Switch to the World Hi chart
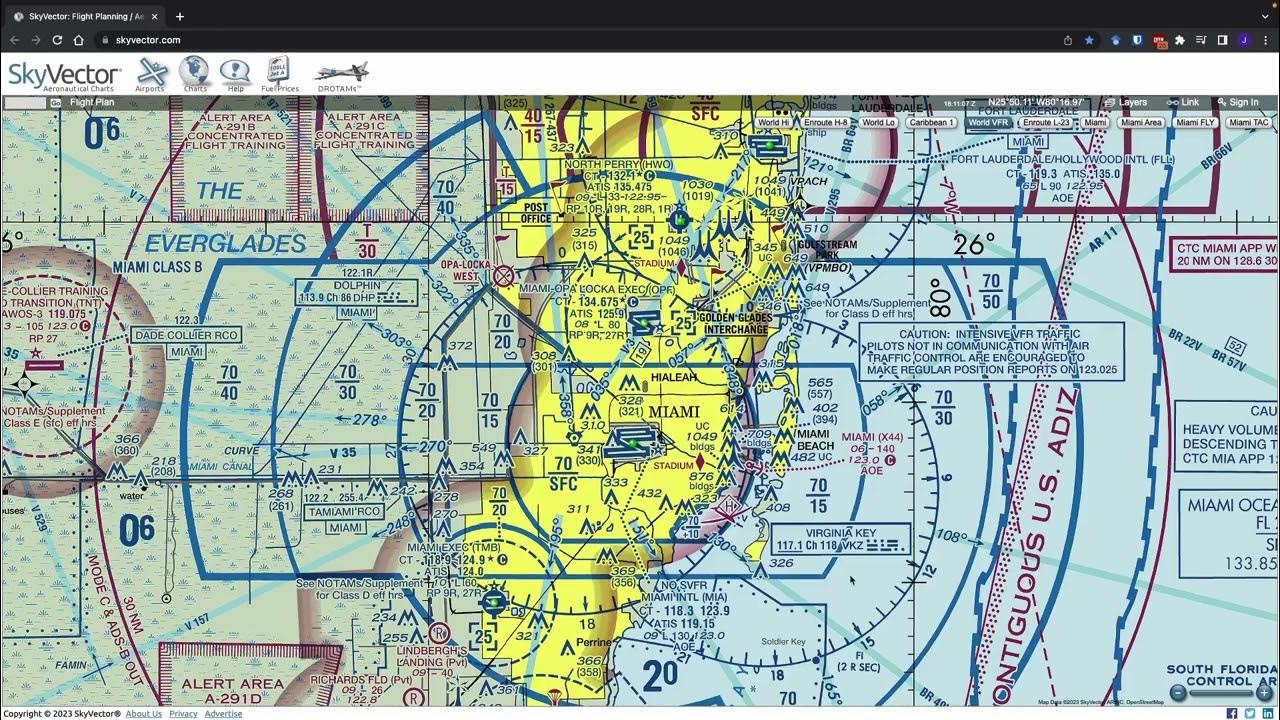Screen dimensions: 1280x720 pos(773,123)
